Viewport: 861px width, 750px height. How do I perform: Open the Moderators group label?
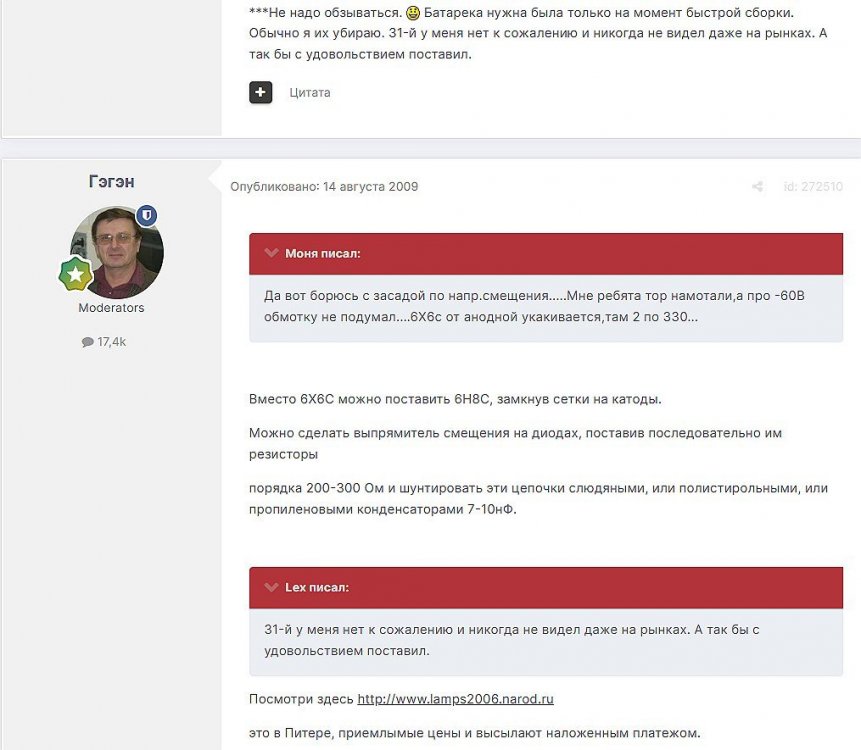click(111, 308)
